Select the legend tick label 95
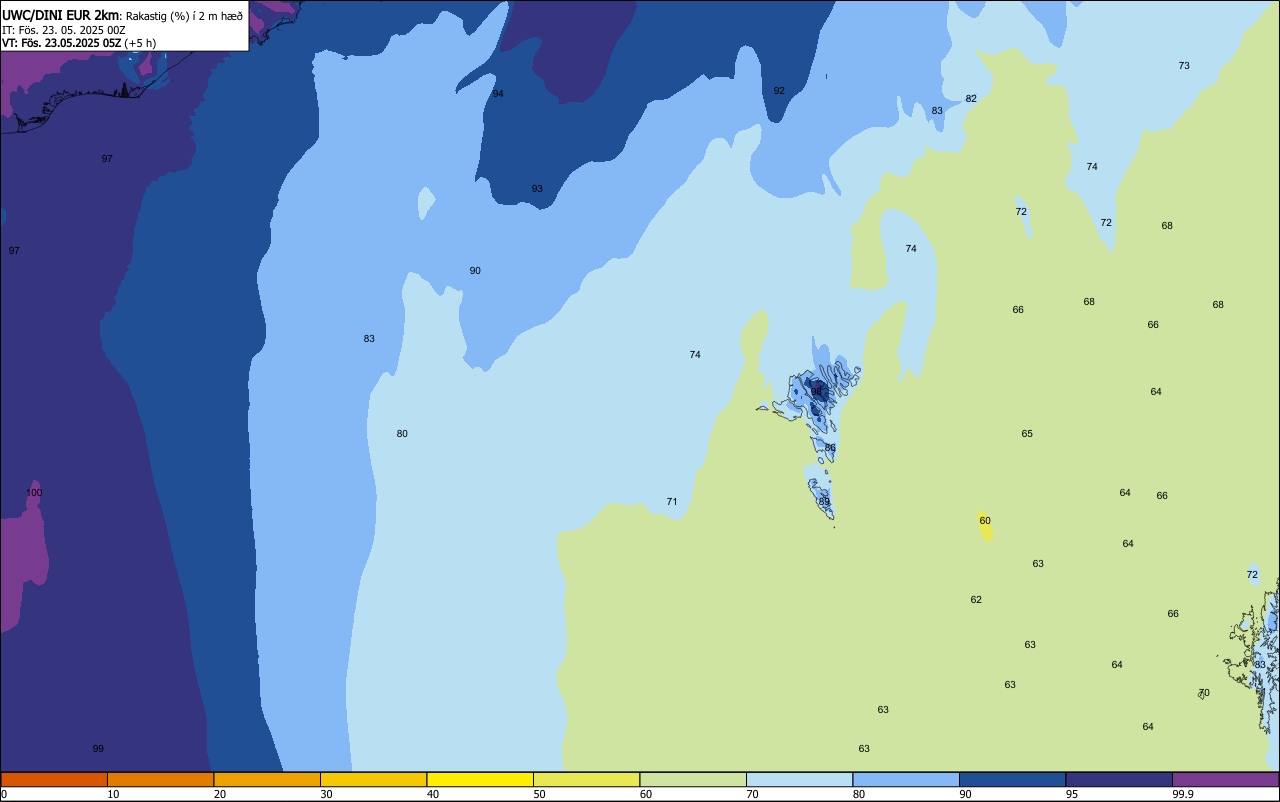Viewport: 1280px width, 802px height. tap(1072, 794)
